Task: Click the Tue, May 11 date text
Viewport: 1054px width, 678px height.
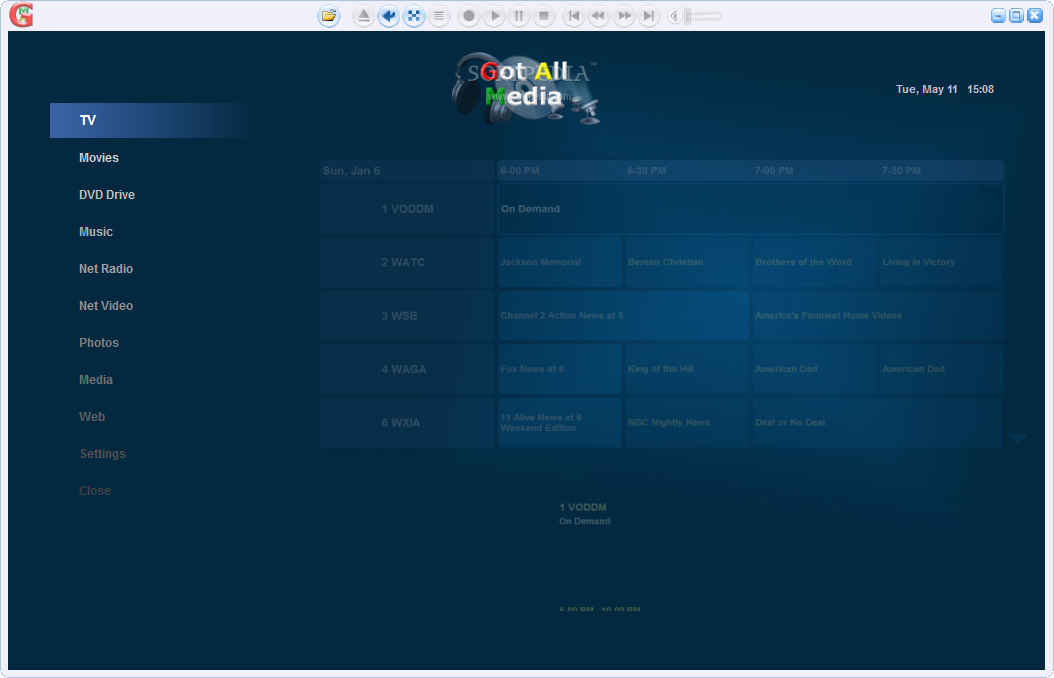Action: pos(926,89)
